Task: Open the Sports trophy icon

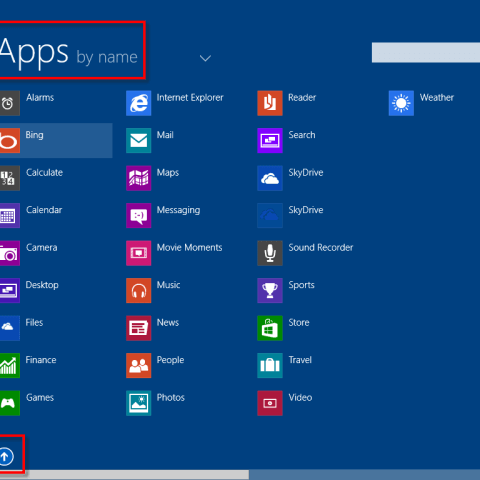Action: tap(270, 290)
